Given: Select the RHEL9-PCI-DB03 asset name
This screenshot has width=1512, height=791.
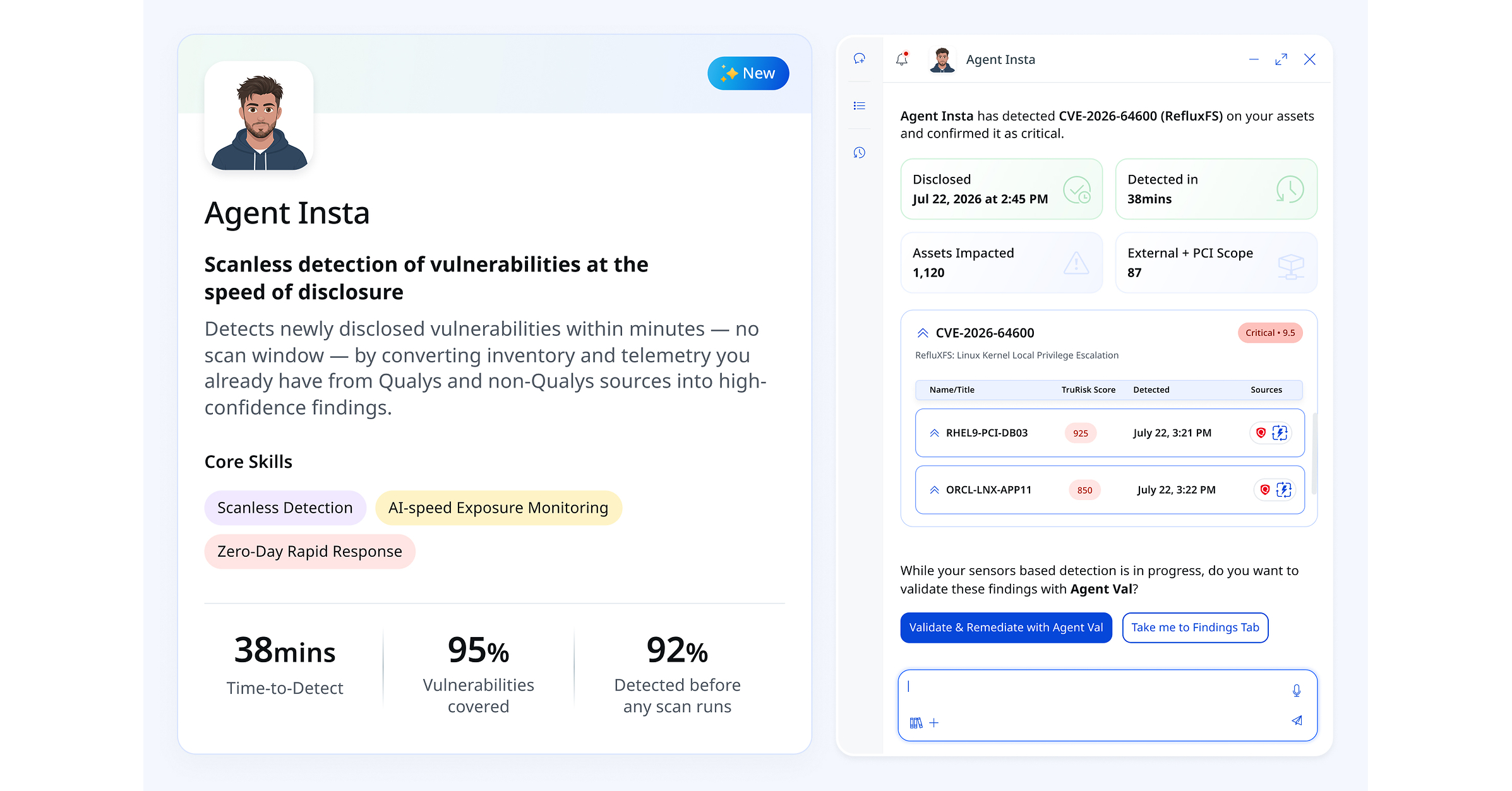Looking at the screenshot, I should point(987,433).
